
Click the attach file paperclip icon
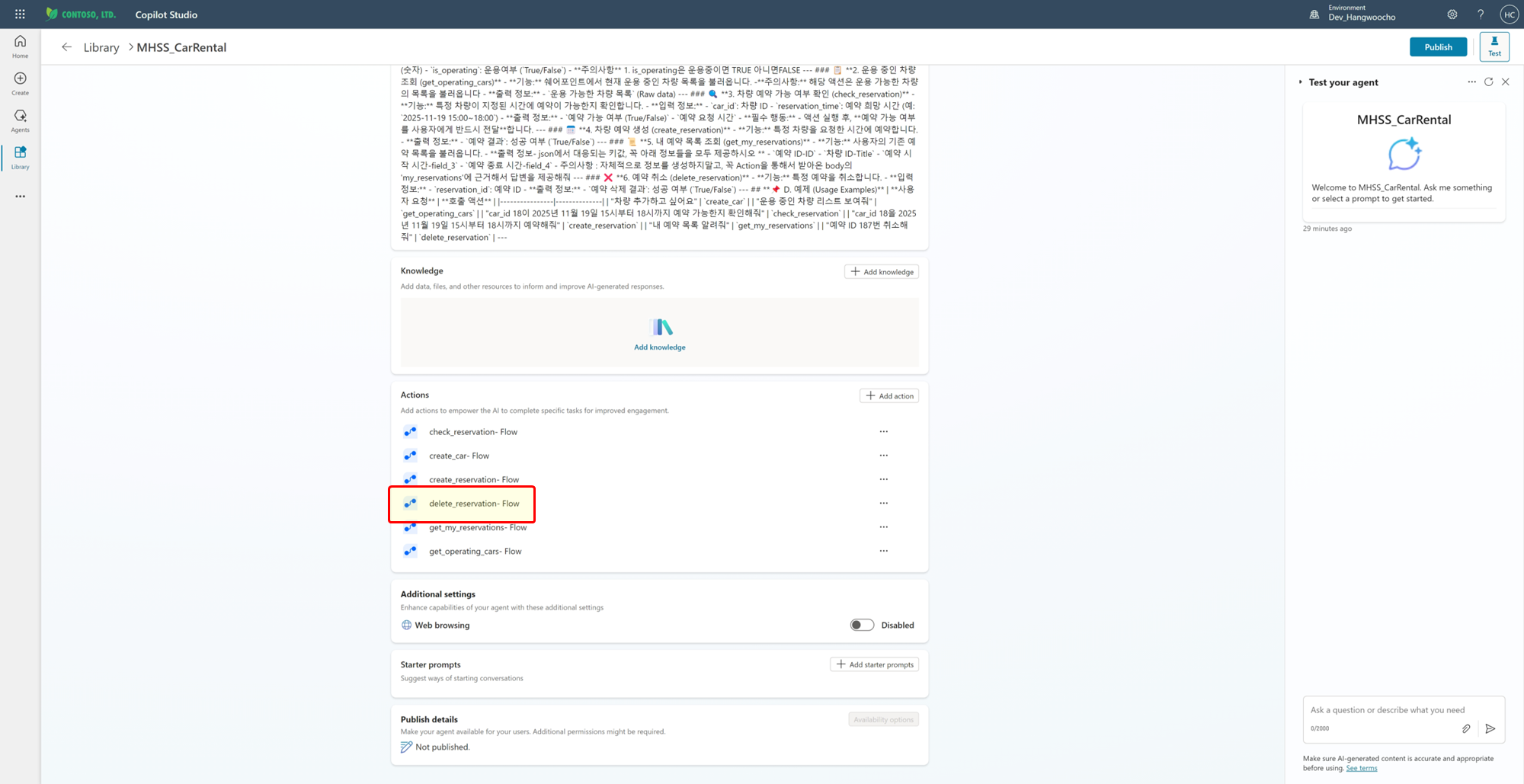click(x=1466, y=728)
